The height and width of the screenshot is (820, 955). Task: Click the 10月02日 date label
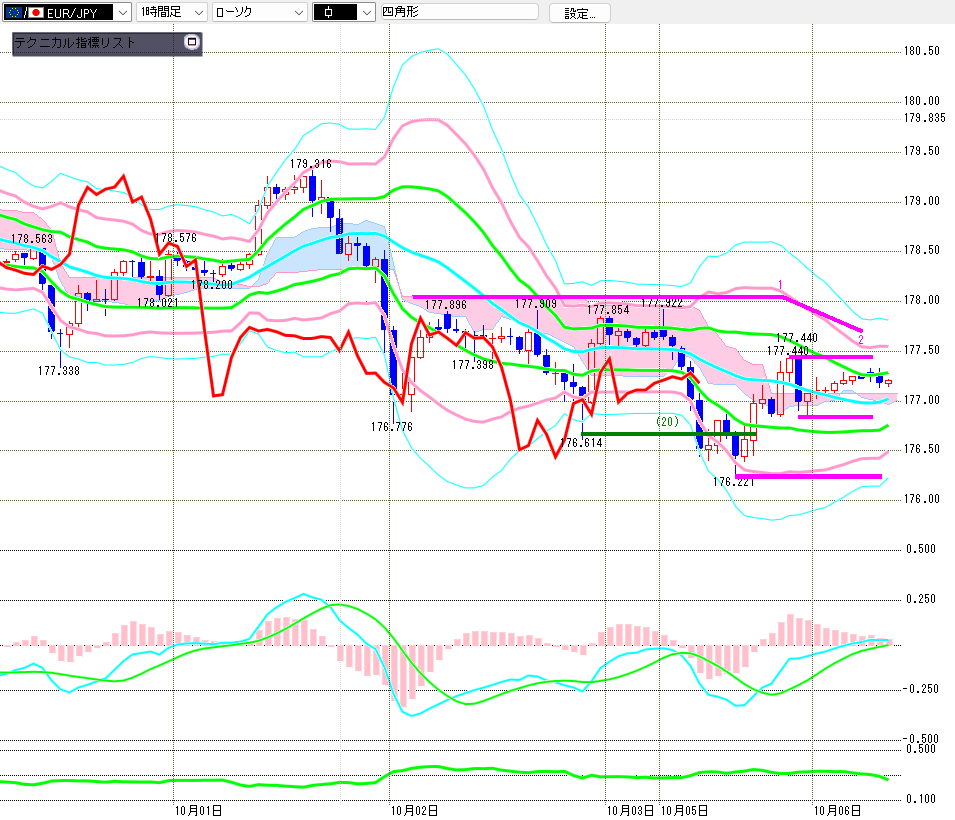click(414, 810)
